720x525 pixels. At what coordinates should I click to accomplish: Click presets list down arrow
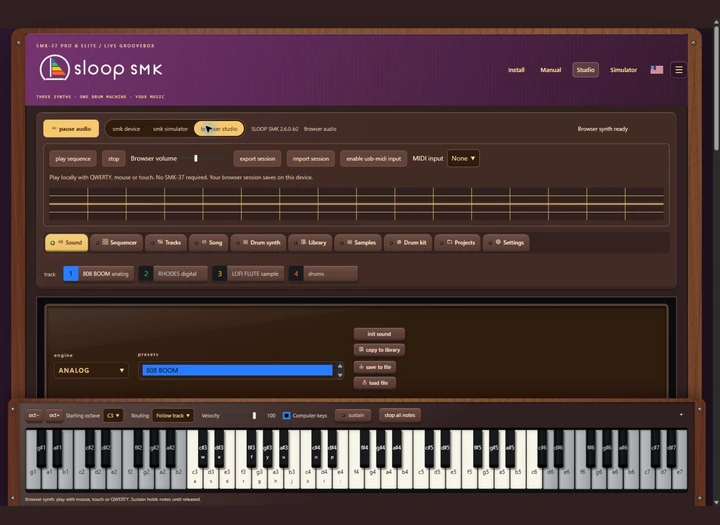(x=340, y=375)
